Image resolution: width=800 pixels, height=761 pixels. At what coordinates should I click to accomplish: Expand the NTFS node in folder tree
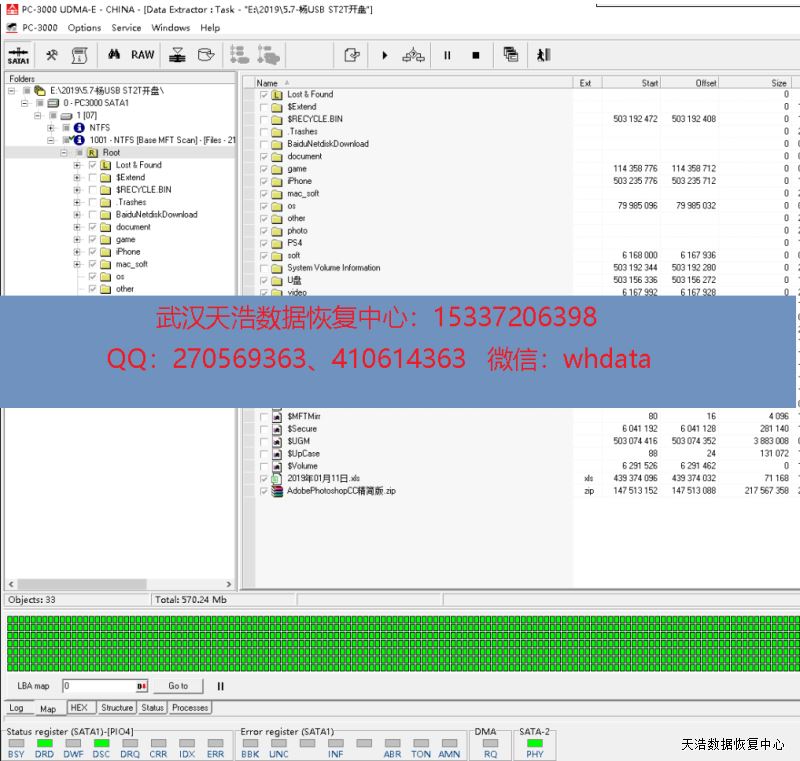[x=51, y=128]
